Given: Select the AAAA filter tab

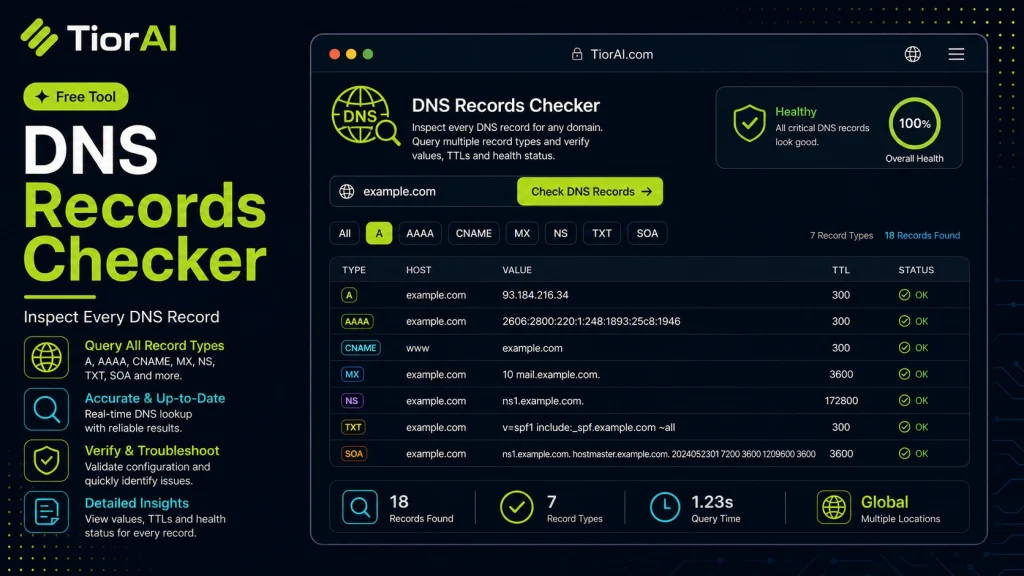Looking at the screenshot, I should click(x=420, y=233).
